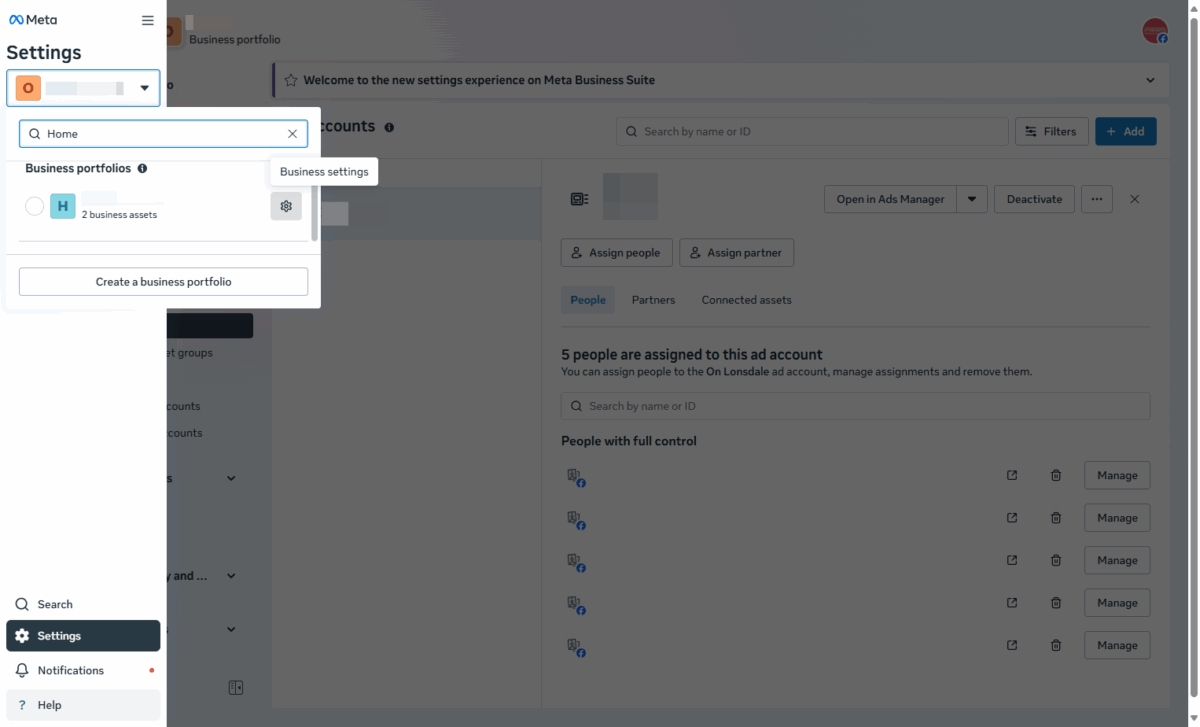Clear the Home search field with X
This screenshot has width=1200, height=727.
click(x=293, y=134)
